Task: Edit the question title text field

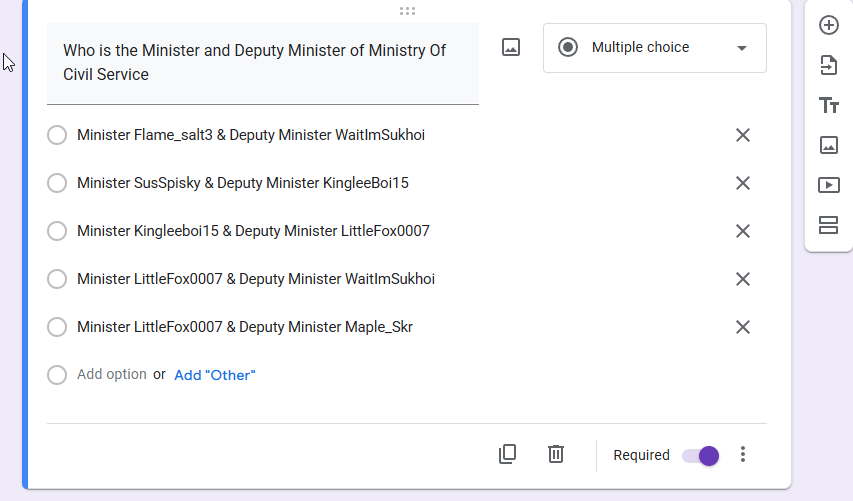Action: pos(263,63)
